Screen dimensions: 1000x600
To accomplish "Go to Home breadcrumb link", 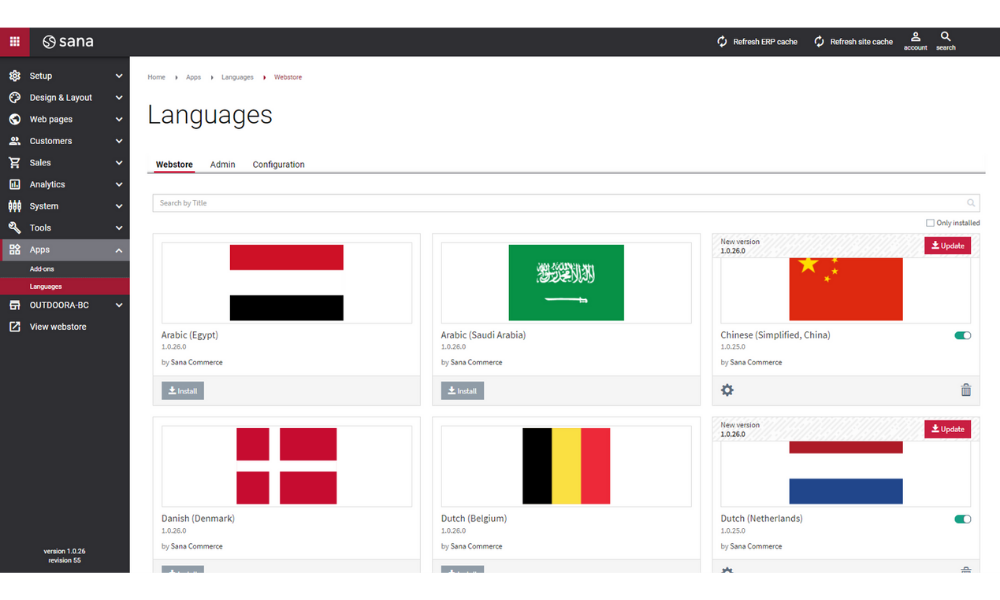I will [x=156, y=77].
